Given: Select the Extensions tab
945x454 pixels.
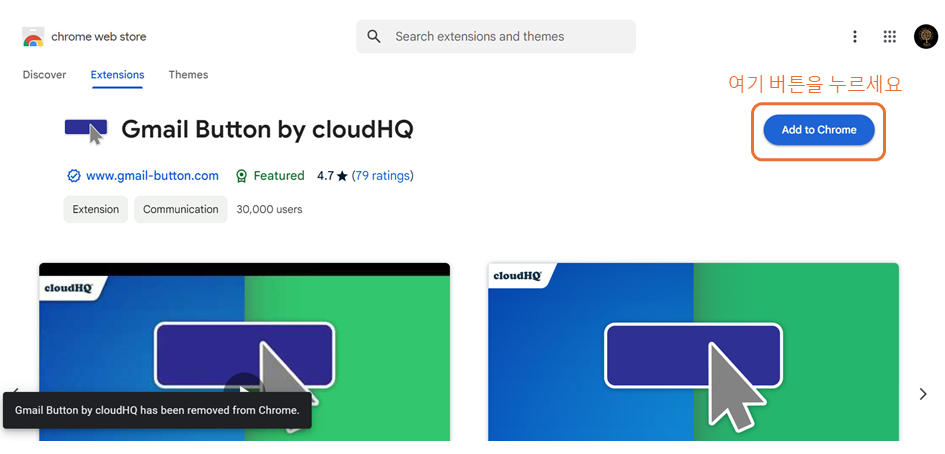Looking at the screenshot, I should 118,75.
